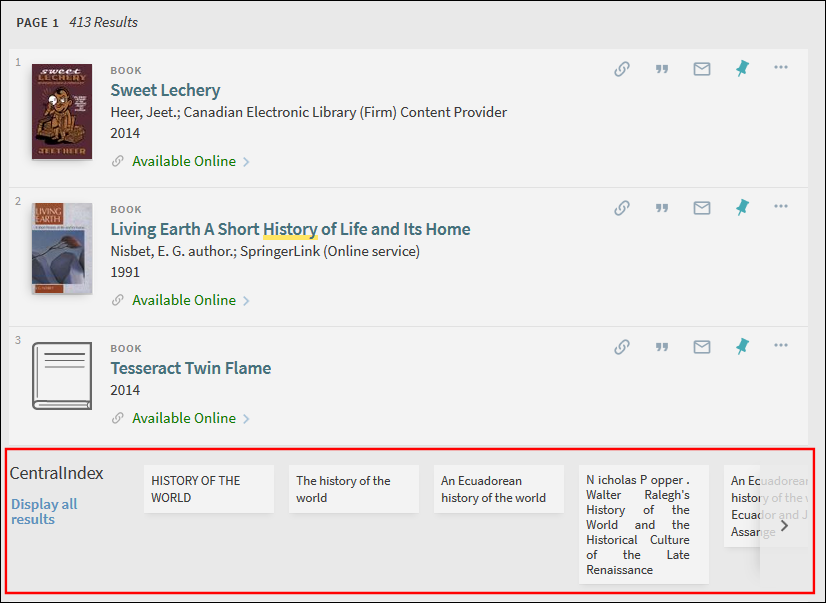Viewport: 826px width, 603px height.
Task: Pin Living Earth to favorites
Action: 742,208
